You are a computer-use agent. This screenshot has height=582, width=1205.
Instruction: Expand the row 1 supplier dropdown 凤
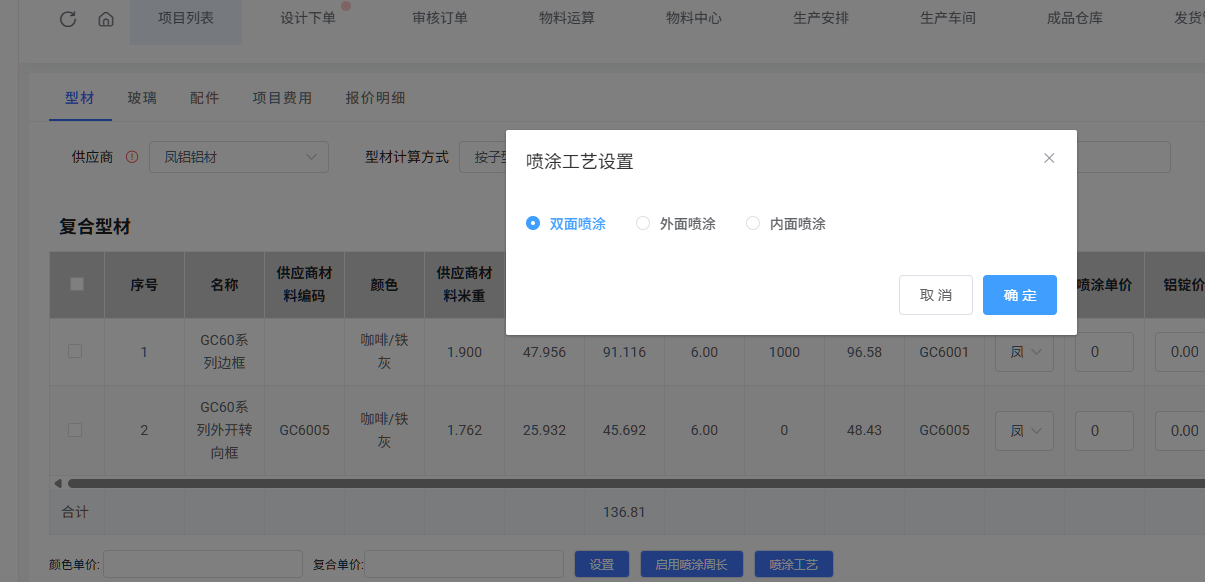1024,352
